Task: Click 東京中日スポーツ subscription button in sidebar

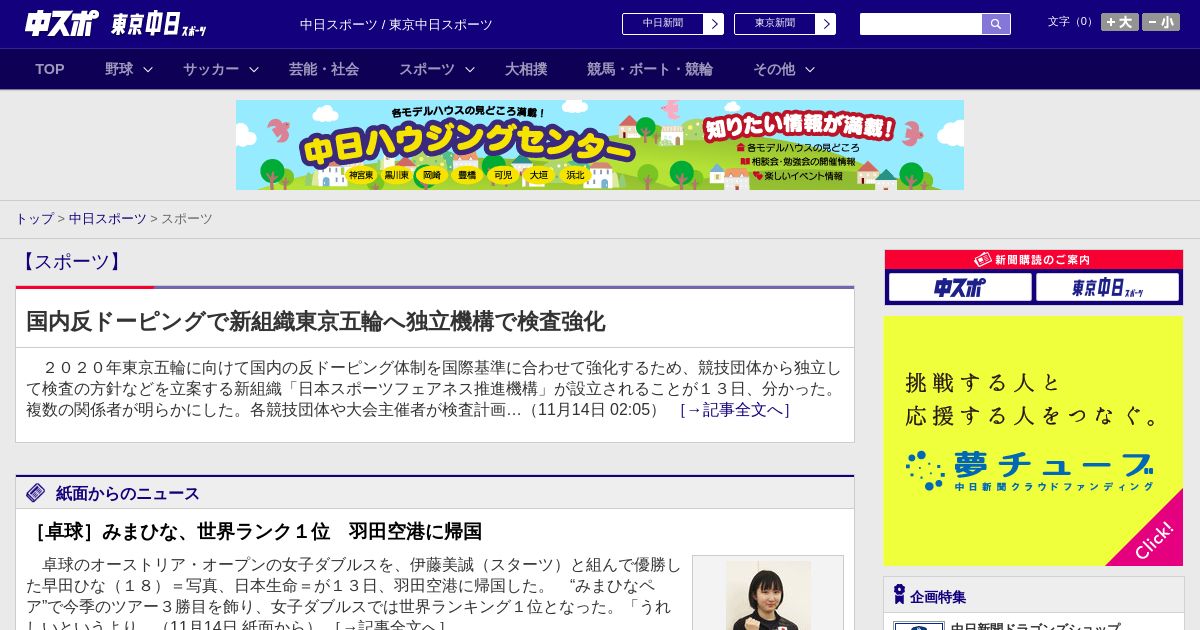Action: pos(1107,287)
